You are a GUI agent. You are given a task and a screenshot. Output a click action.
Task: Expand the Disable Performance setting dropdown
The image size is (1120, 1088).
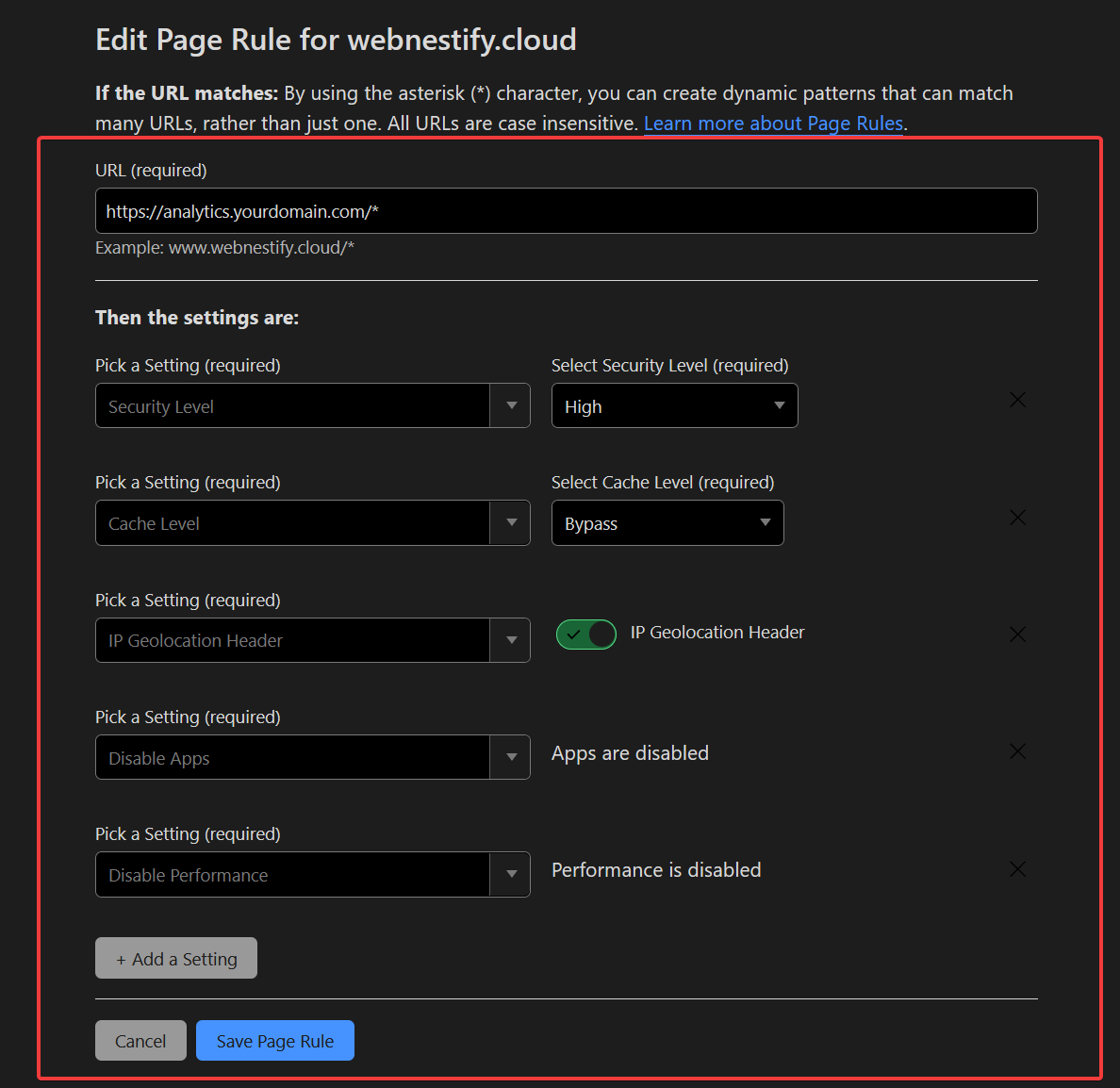click(x=292, y=875)
